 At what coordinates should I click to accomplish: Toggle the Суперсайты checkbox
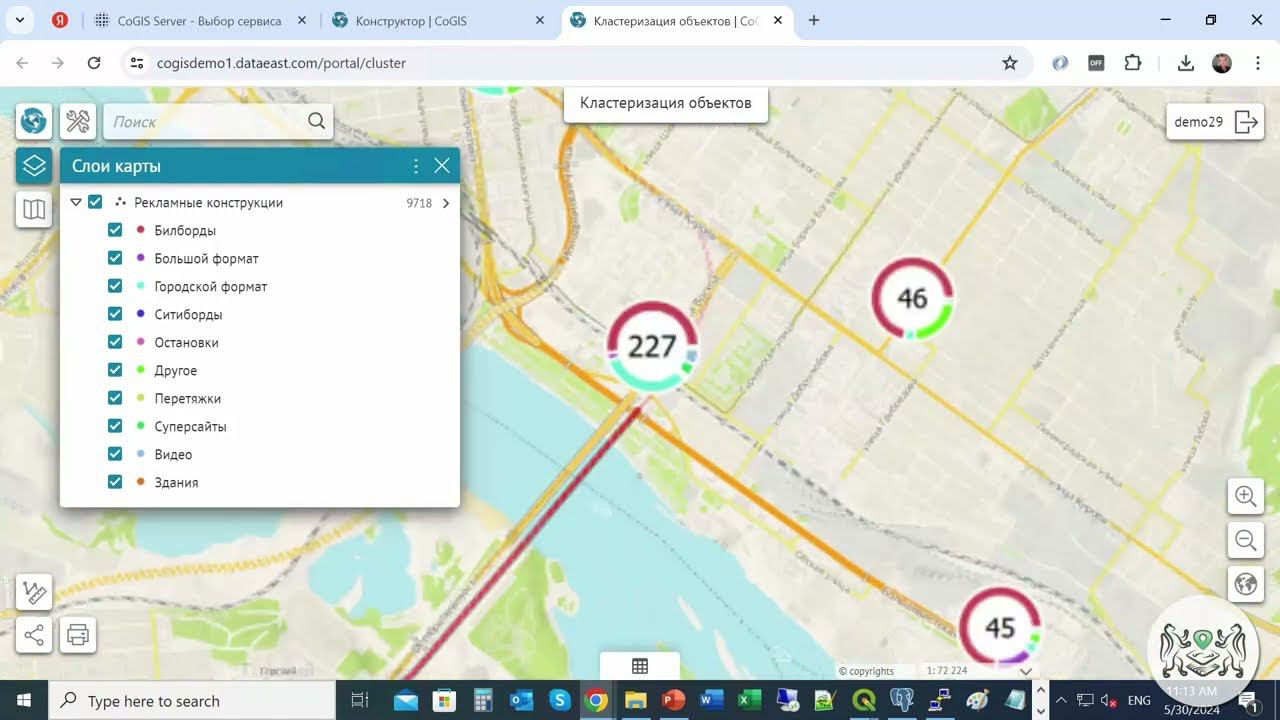coord(115,426)
